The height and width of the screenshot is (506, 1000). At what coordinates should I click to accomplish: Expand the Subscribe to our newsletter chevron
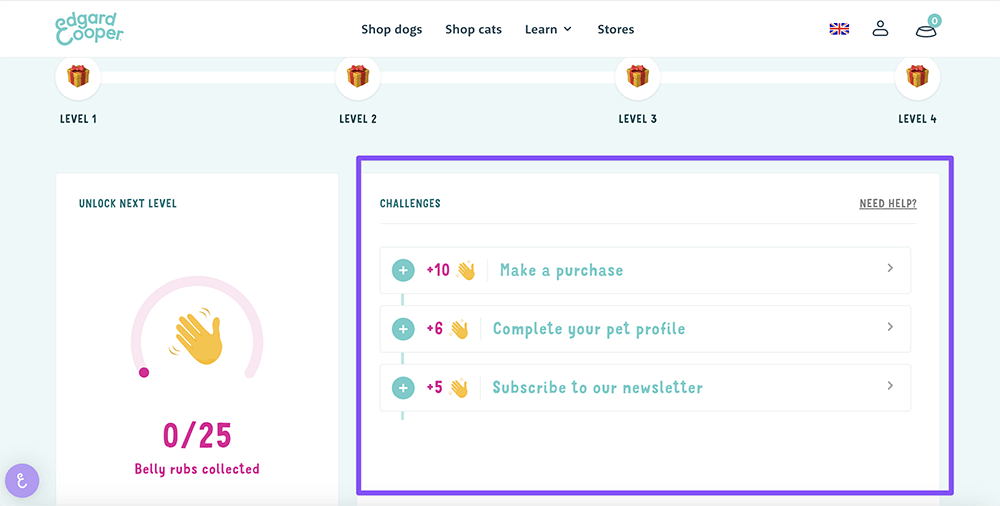tap(890, 386)
